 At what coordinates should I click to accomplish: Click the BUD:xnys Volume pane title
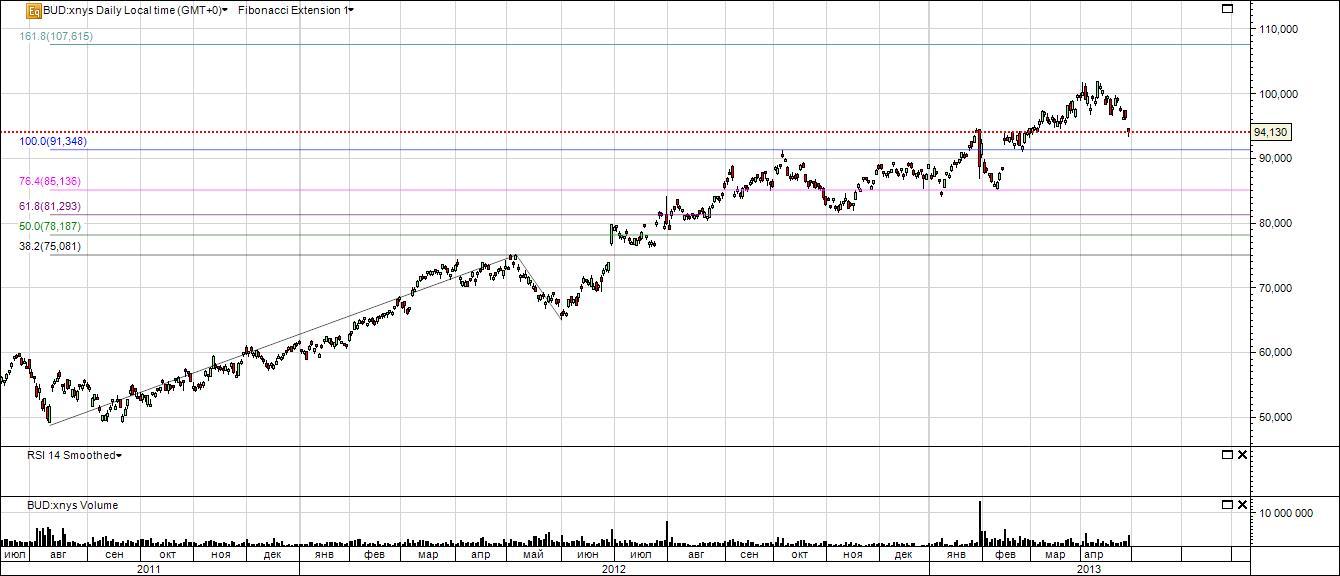click(72, 505)
